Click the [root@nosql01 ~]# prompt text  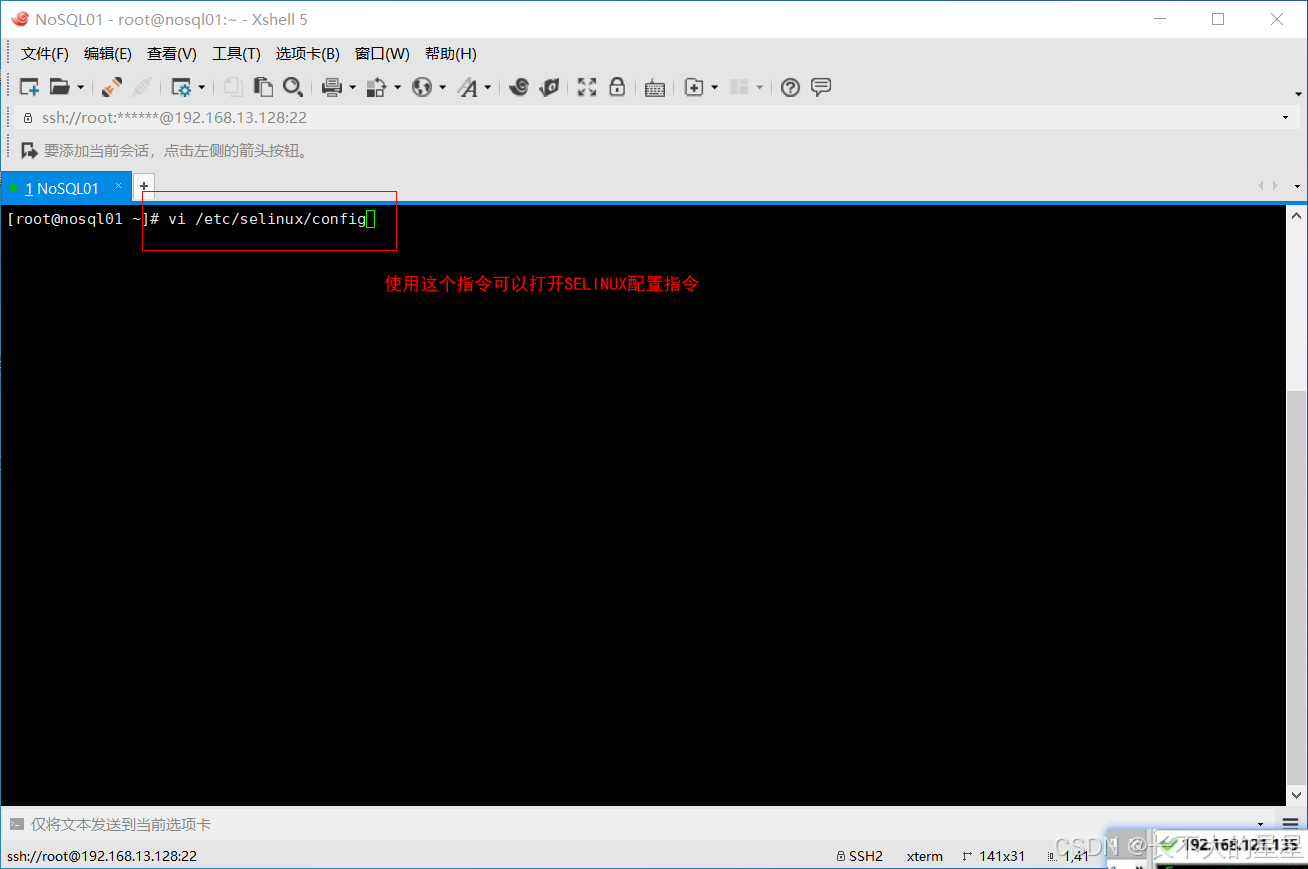83,219
